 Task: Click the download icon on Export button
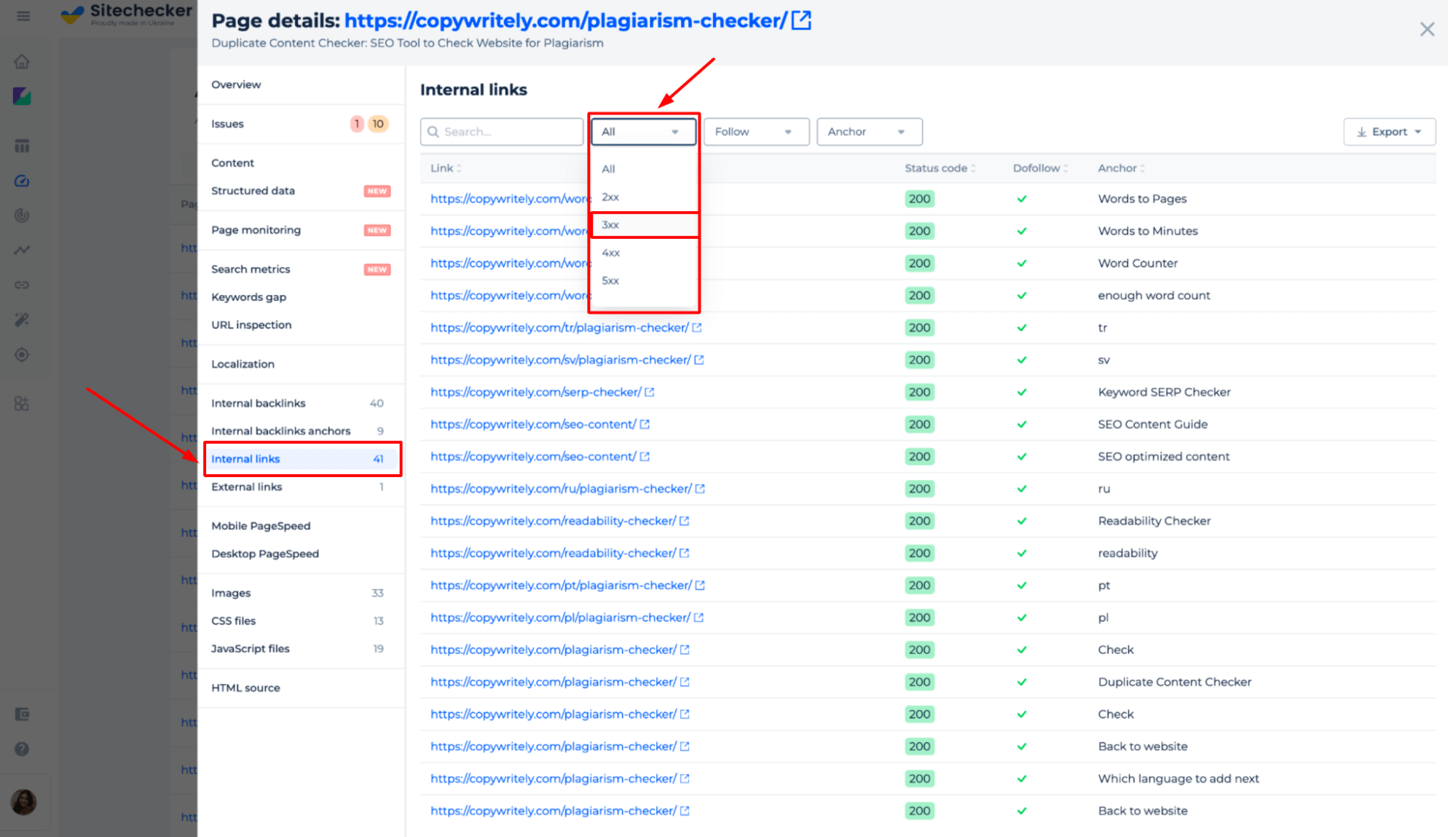1361,132
